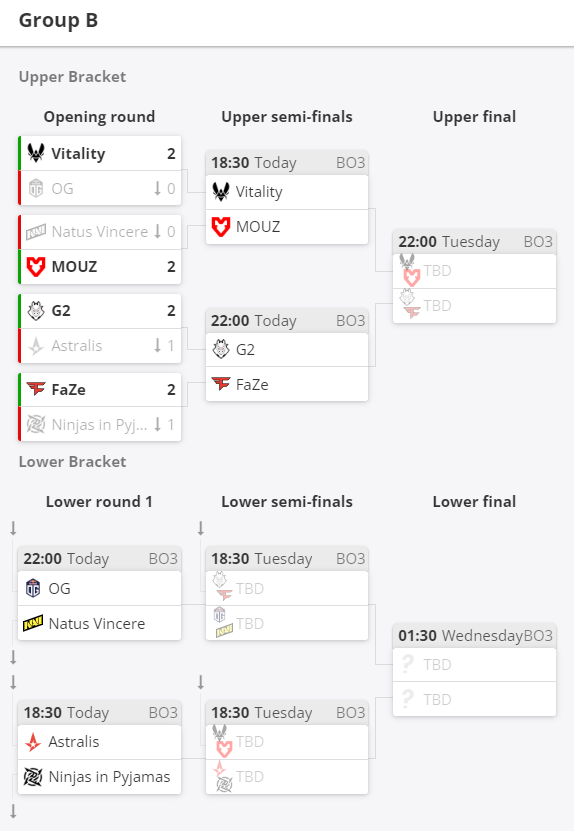This screenshot has height=831, width=574.
Task: Click the FaZe logo in the opening round
Action: [x=36, y=389]
